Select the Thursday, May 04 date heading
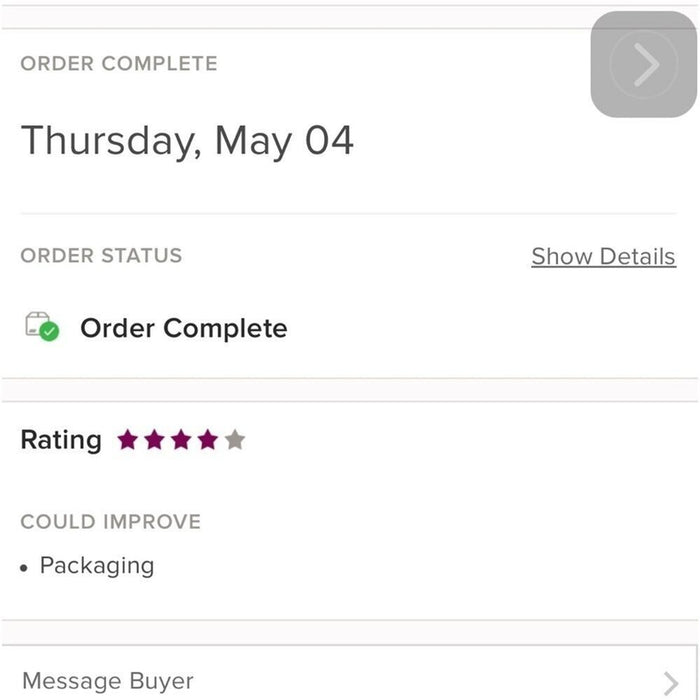Image resolution: width=700 pixels, height=700 pixels. click(187, 141)
